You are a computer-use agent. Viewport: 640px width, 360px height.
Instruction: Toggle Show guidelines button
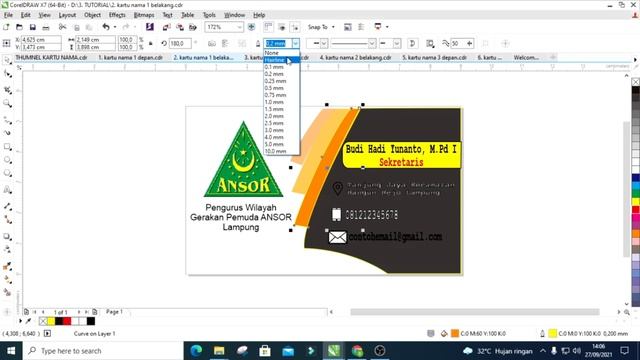click(x=295, y=27)
